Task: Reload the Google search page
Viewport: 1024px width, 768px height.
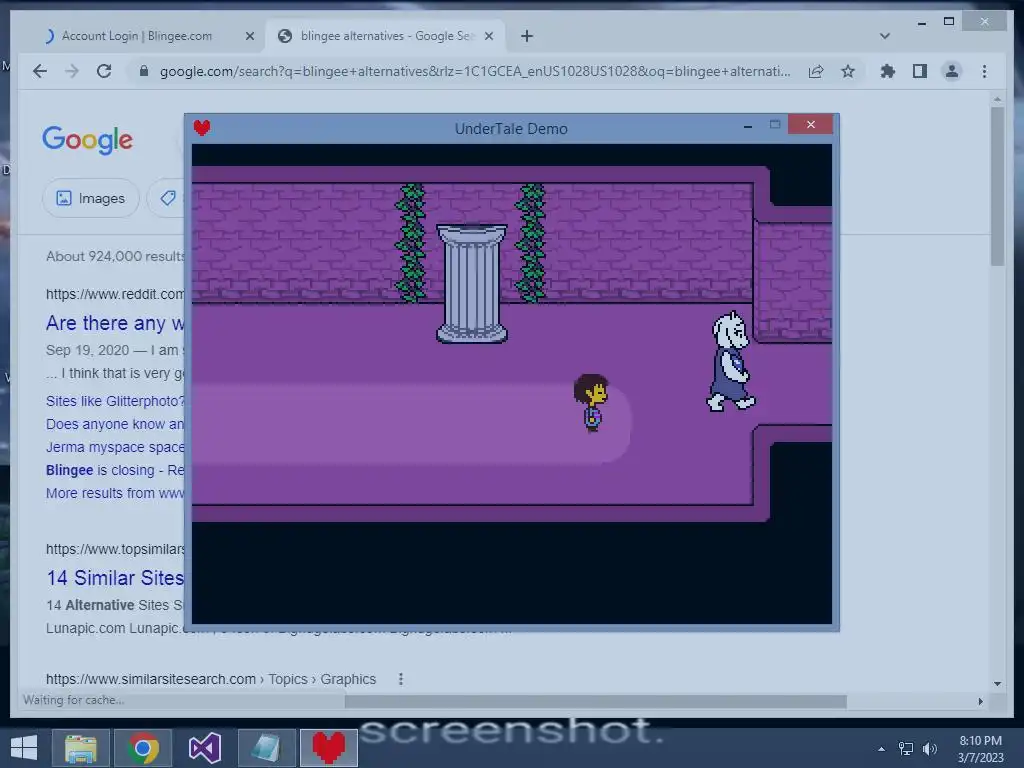Action: click(x=104, y=71)
